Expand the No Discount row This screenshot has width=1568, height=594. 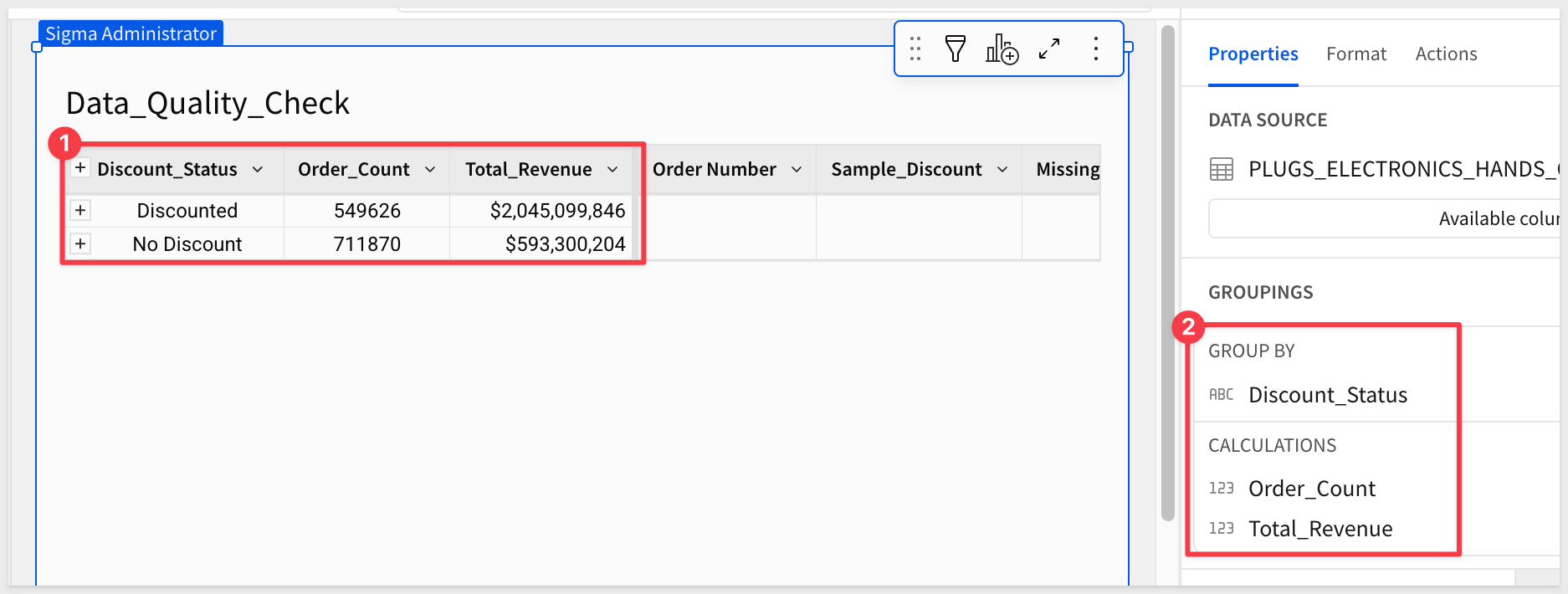[80, 243]
